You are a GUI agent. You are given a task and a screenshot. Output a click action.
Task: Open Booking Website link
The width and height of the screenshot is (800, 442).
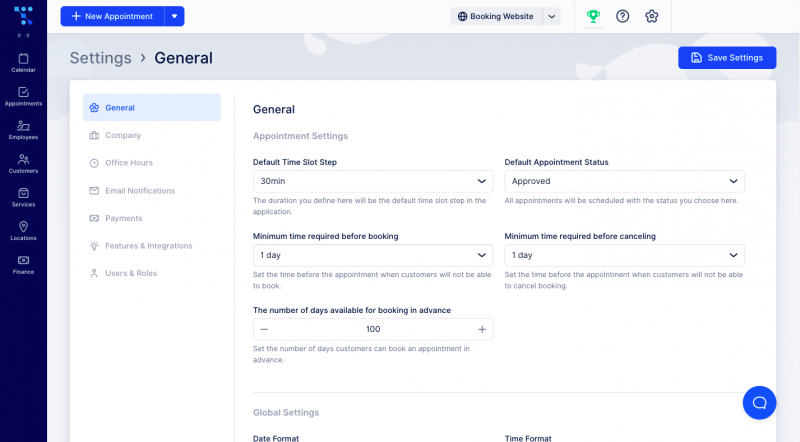tap(496, 16)
